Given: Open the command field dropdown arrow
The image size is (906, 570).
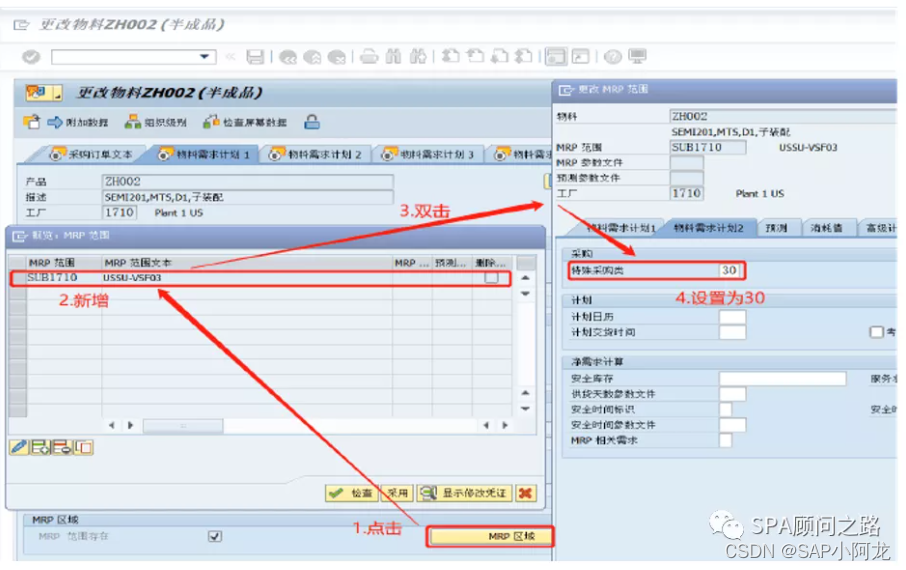Looking at the screenshot, I should pos(204,57).
